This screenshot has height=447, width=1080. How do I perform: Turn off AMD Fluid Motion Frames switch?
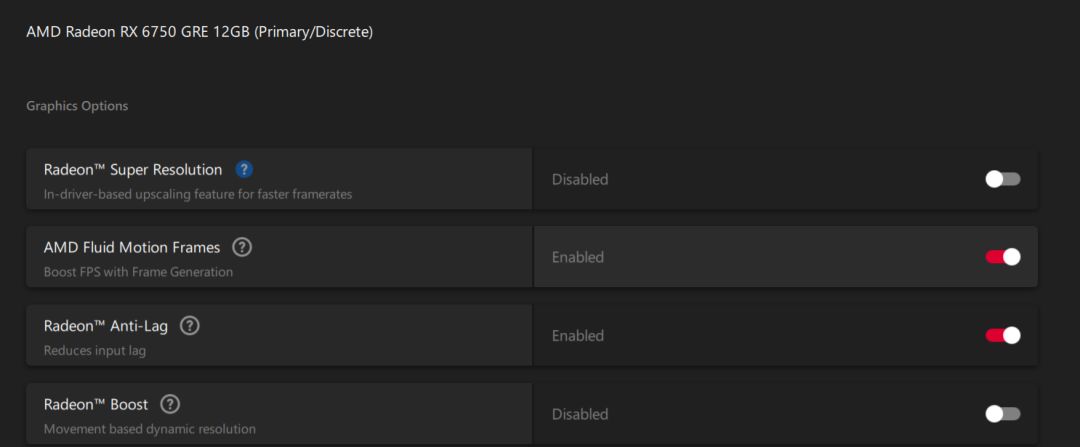(1003, 257)
